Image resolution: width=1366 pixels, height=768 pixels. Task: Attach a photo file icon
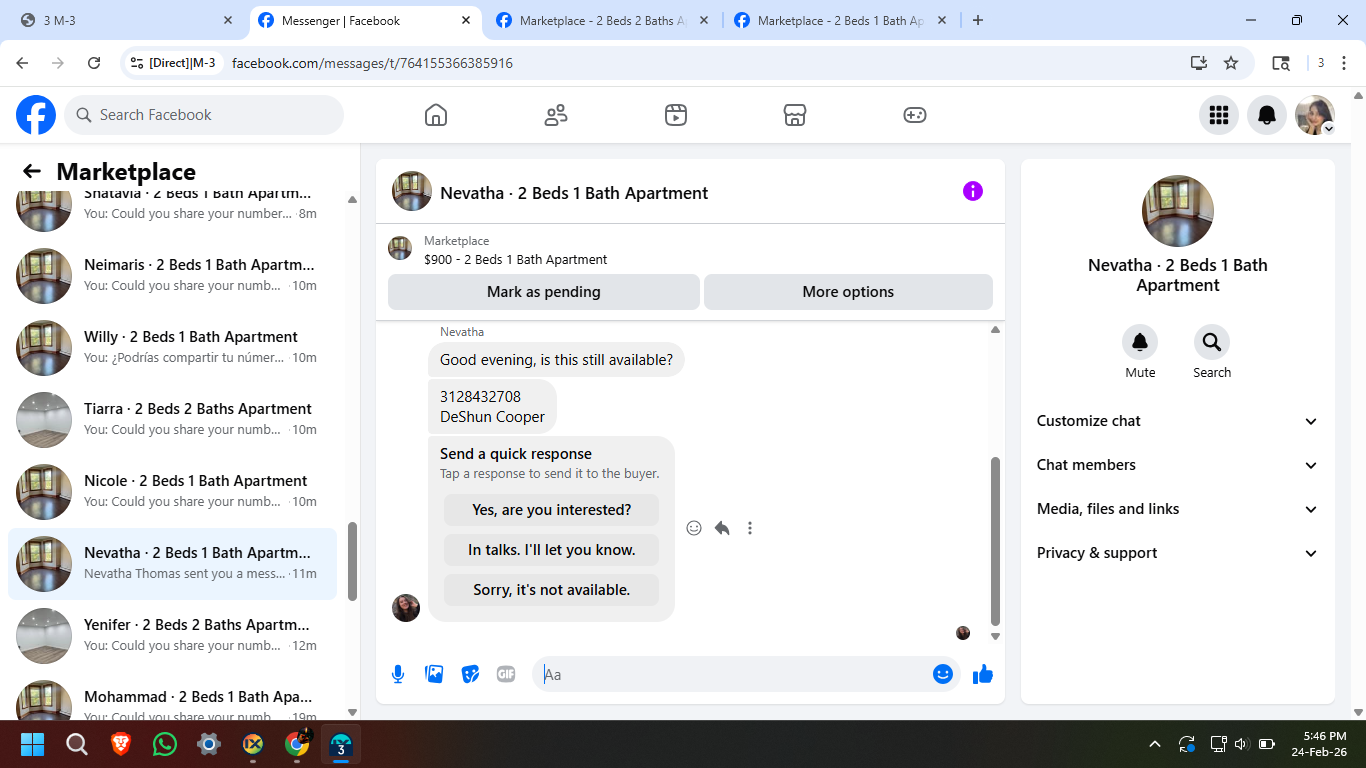[434, 674]
